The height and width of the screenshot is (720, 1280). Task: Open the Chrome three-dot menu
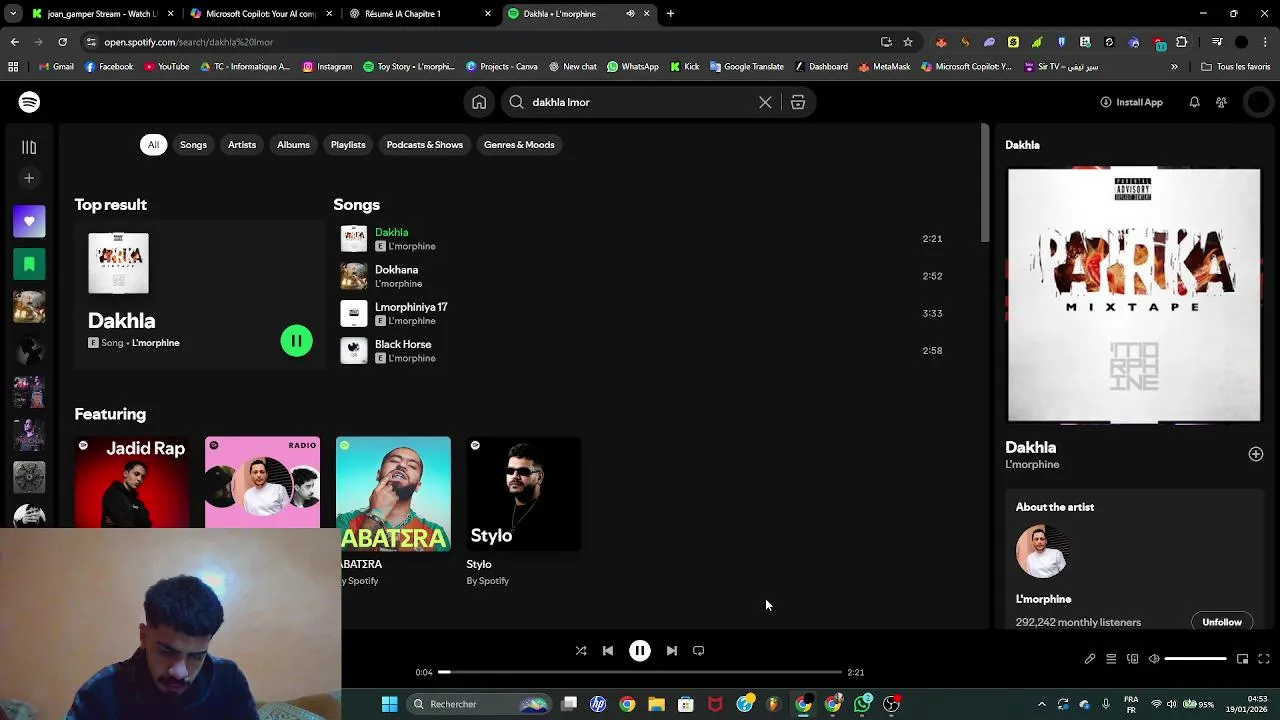[x=1265, y=42]
